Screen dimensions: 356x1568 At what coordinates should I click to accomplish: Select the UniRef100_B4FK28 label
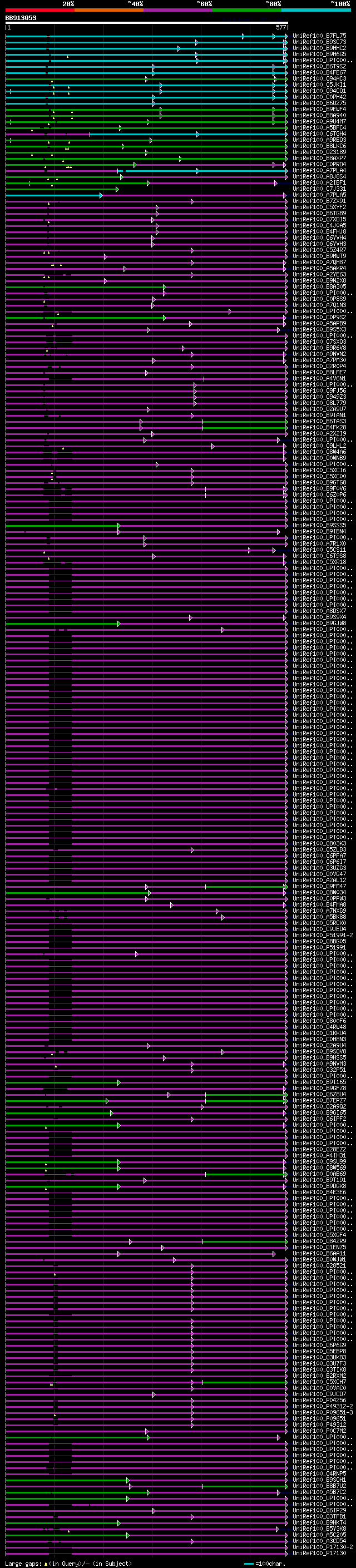click(x=319, y=427)
